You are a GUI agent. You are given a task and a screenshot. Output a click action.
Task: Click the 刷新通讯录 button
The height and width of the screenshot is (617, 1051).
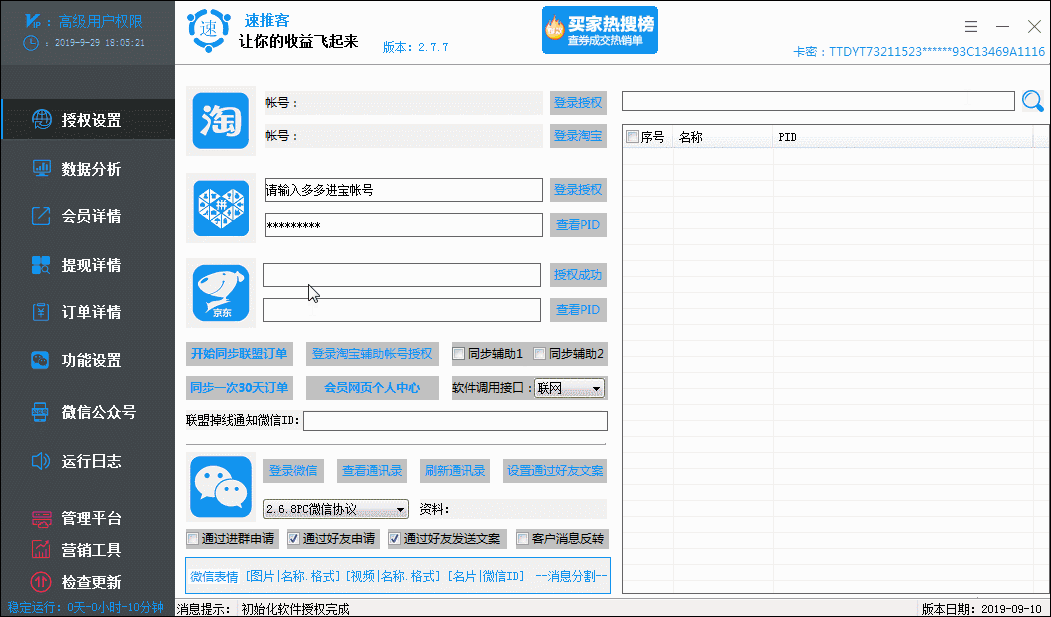[x=455, y=470]
